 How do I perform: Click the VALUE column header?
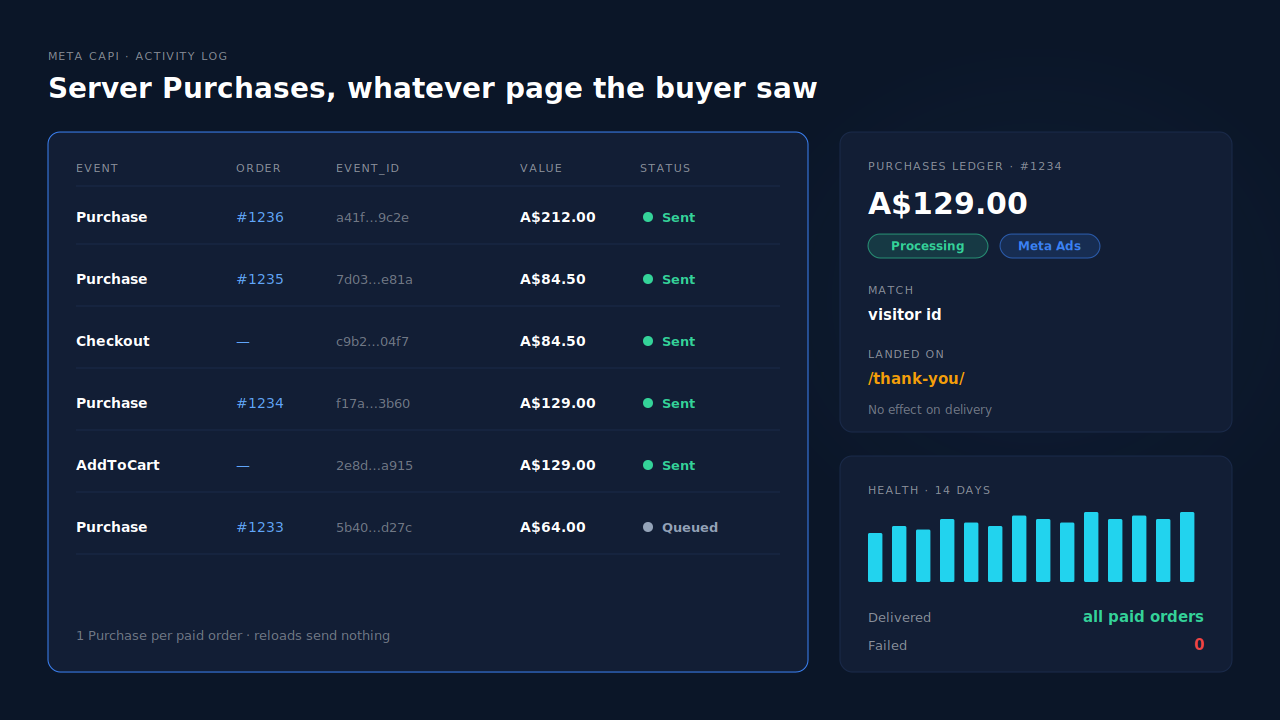click(541, 168)
